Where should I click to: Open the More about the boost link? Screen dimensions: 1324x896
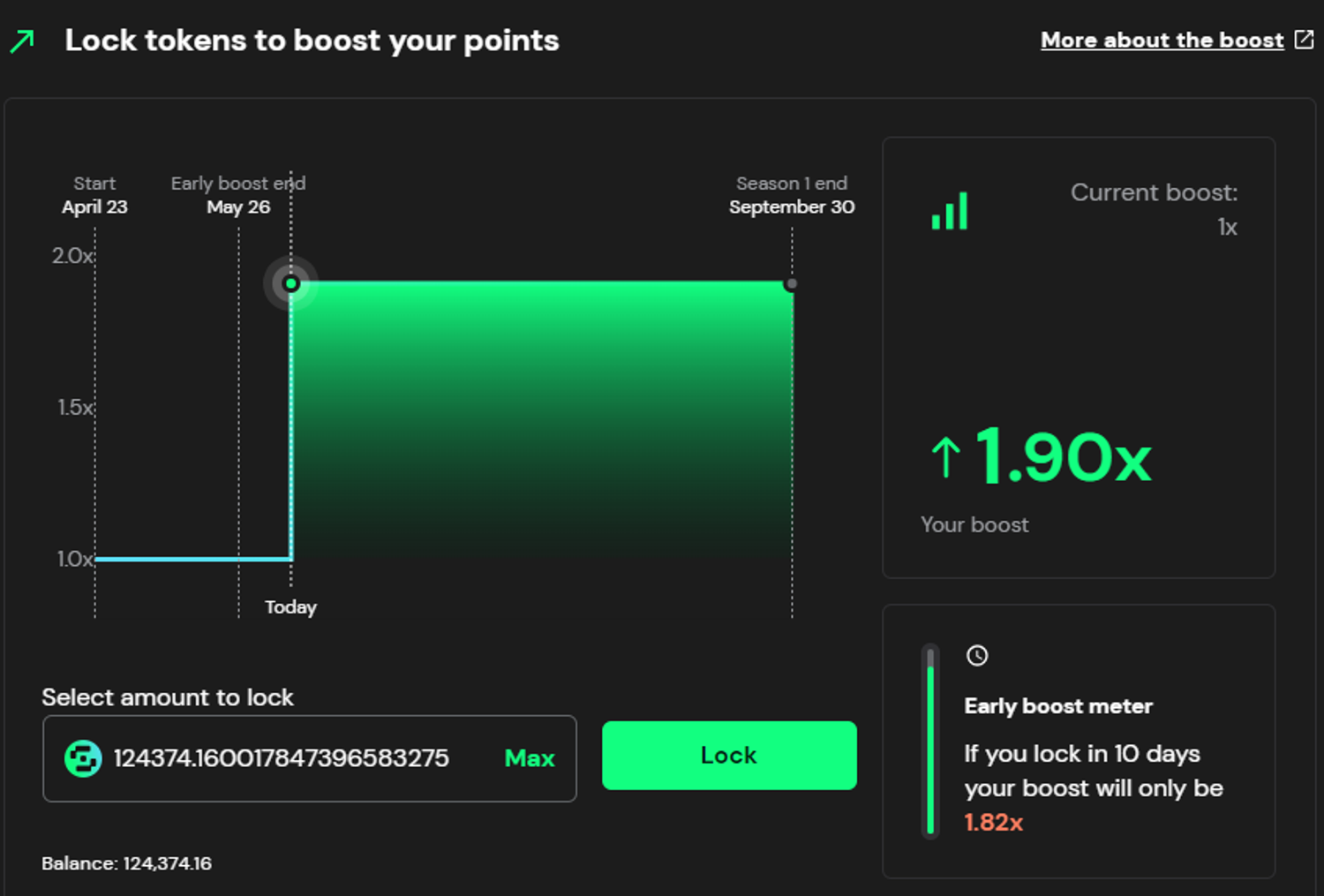click(x=1162, y=41)
